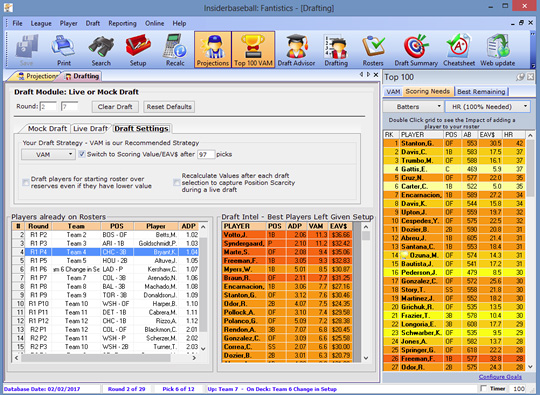Open the Configure Goals link
540x395 pixels.
tap(500, 377)
